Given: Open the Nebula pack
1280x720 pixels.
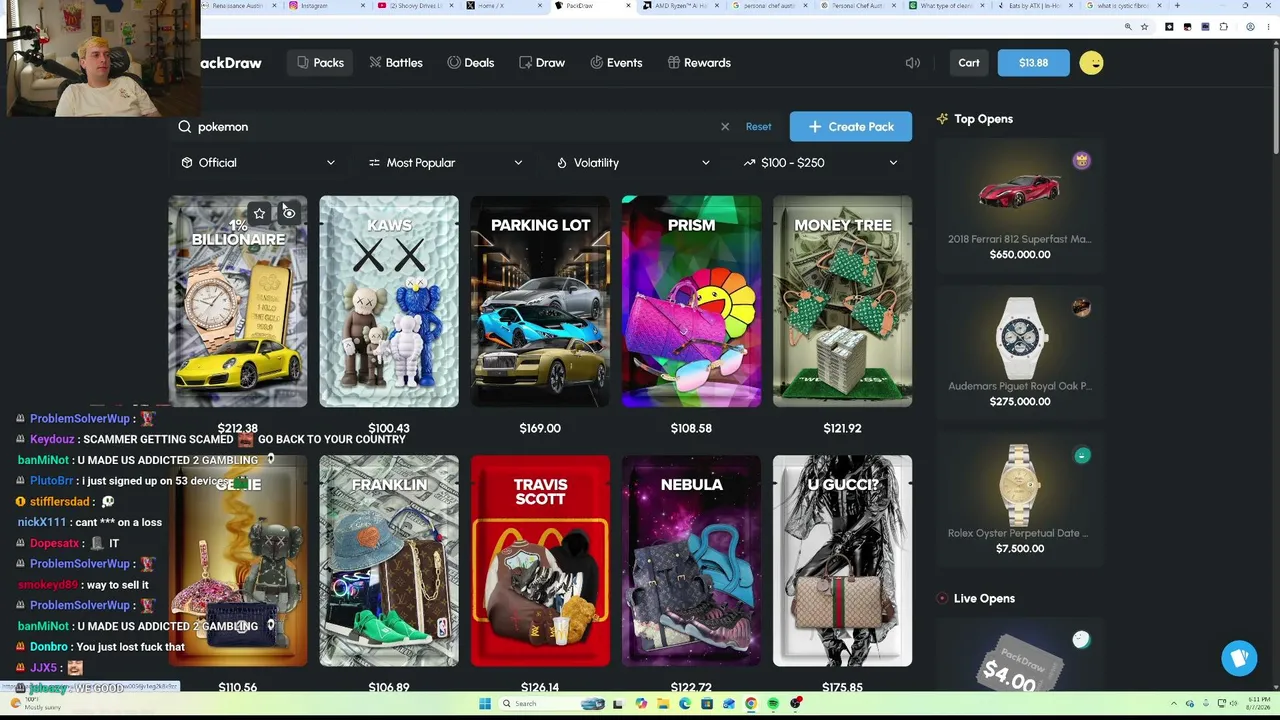Looking at the screenshot, I should click(691, 561).
